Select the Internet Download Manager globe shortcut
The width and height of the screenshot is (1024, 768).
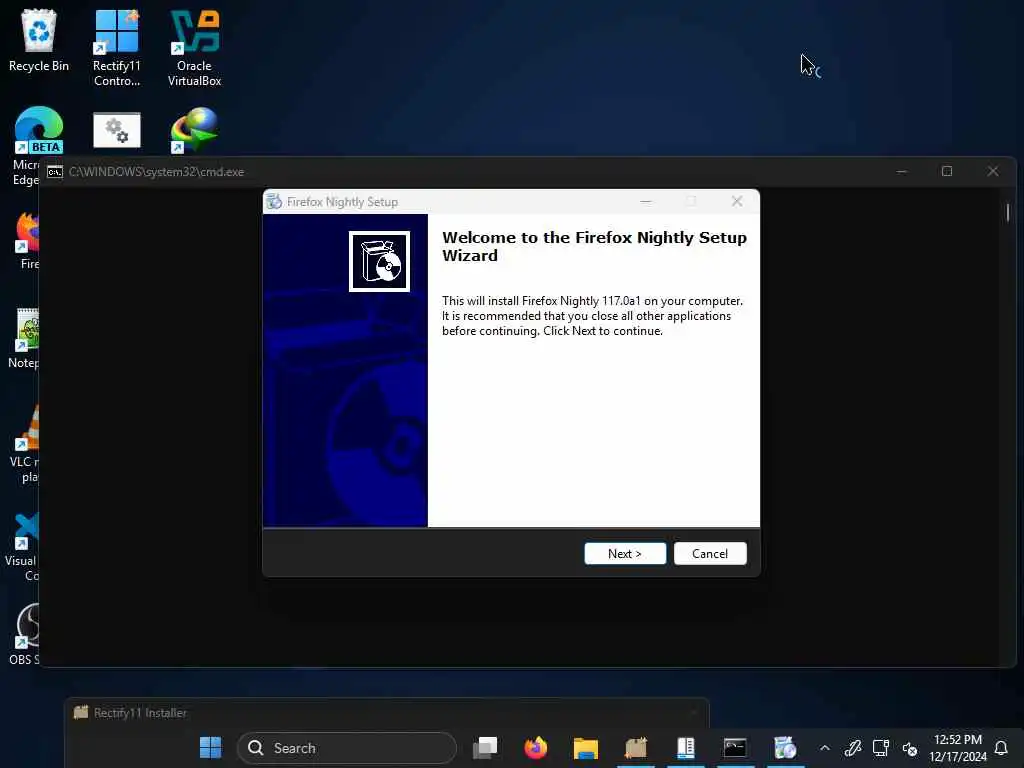tap(195, 130)
